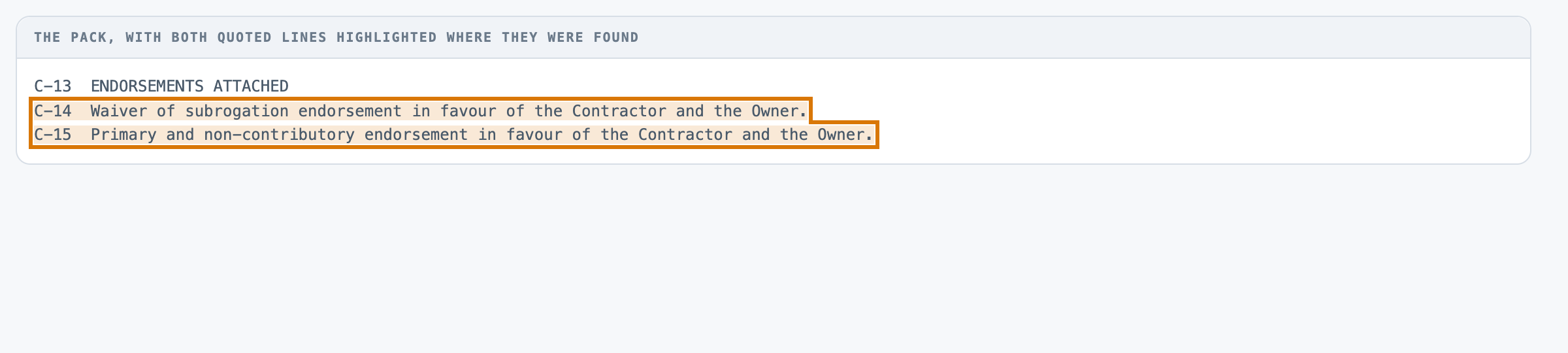The height and width of the screenshot is (353, 1568).
Task: Click the ENDORSEMENTS ATTACHED heading
Action: pos(189,86)
